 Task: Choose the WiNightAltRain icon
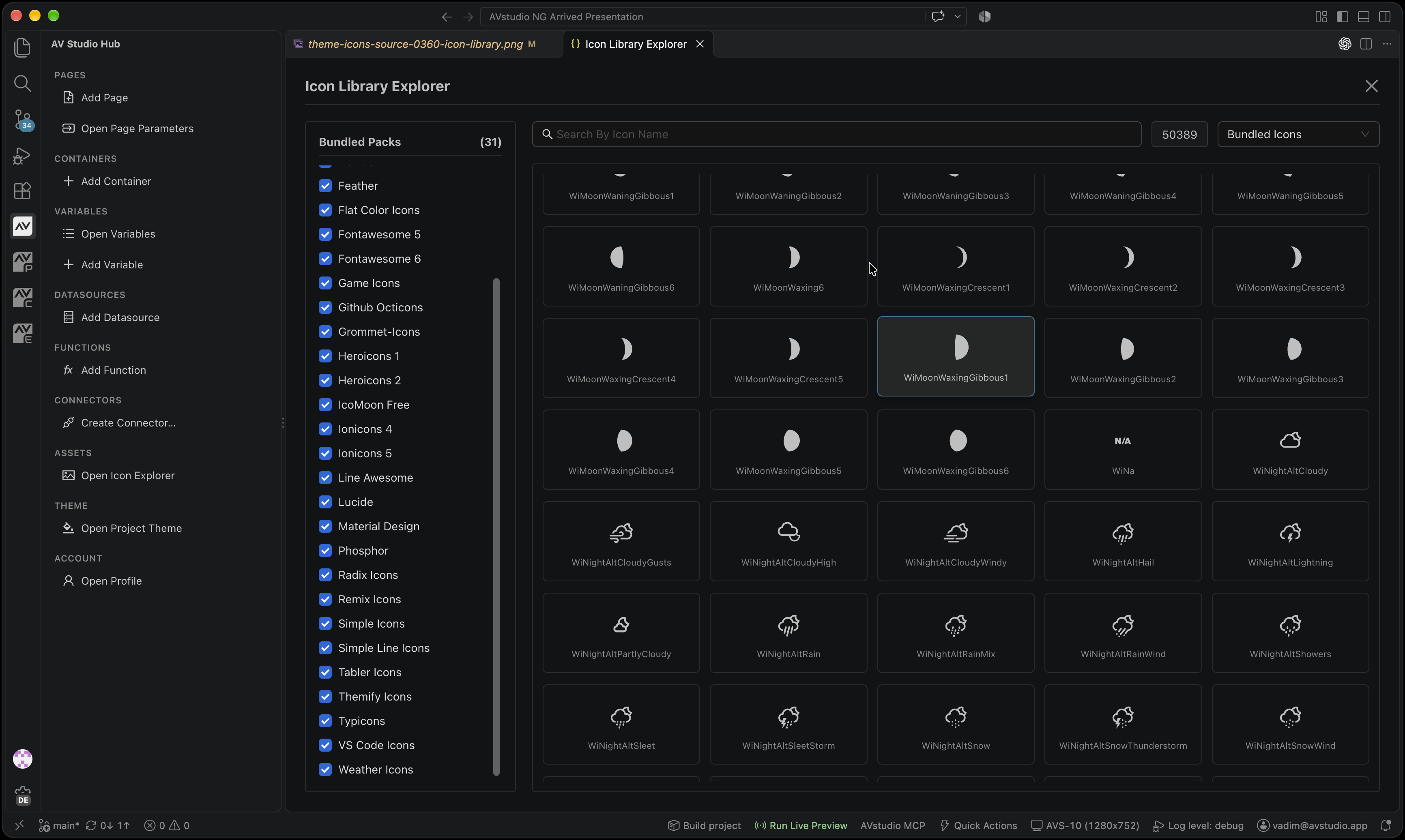(x=788, y=633)
